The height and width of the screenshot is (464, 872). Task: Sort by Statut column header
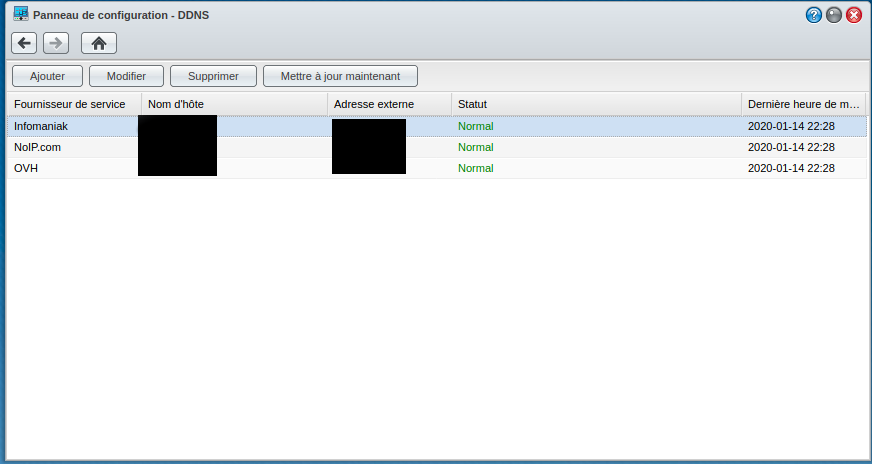(597, 104)
